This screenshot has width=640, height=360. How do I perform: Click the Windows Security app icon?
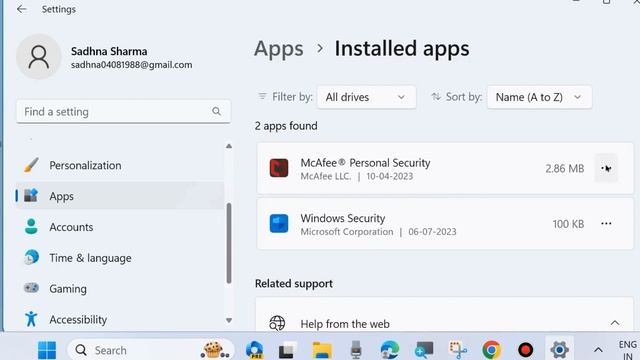click(x=279, y=224)
